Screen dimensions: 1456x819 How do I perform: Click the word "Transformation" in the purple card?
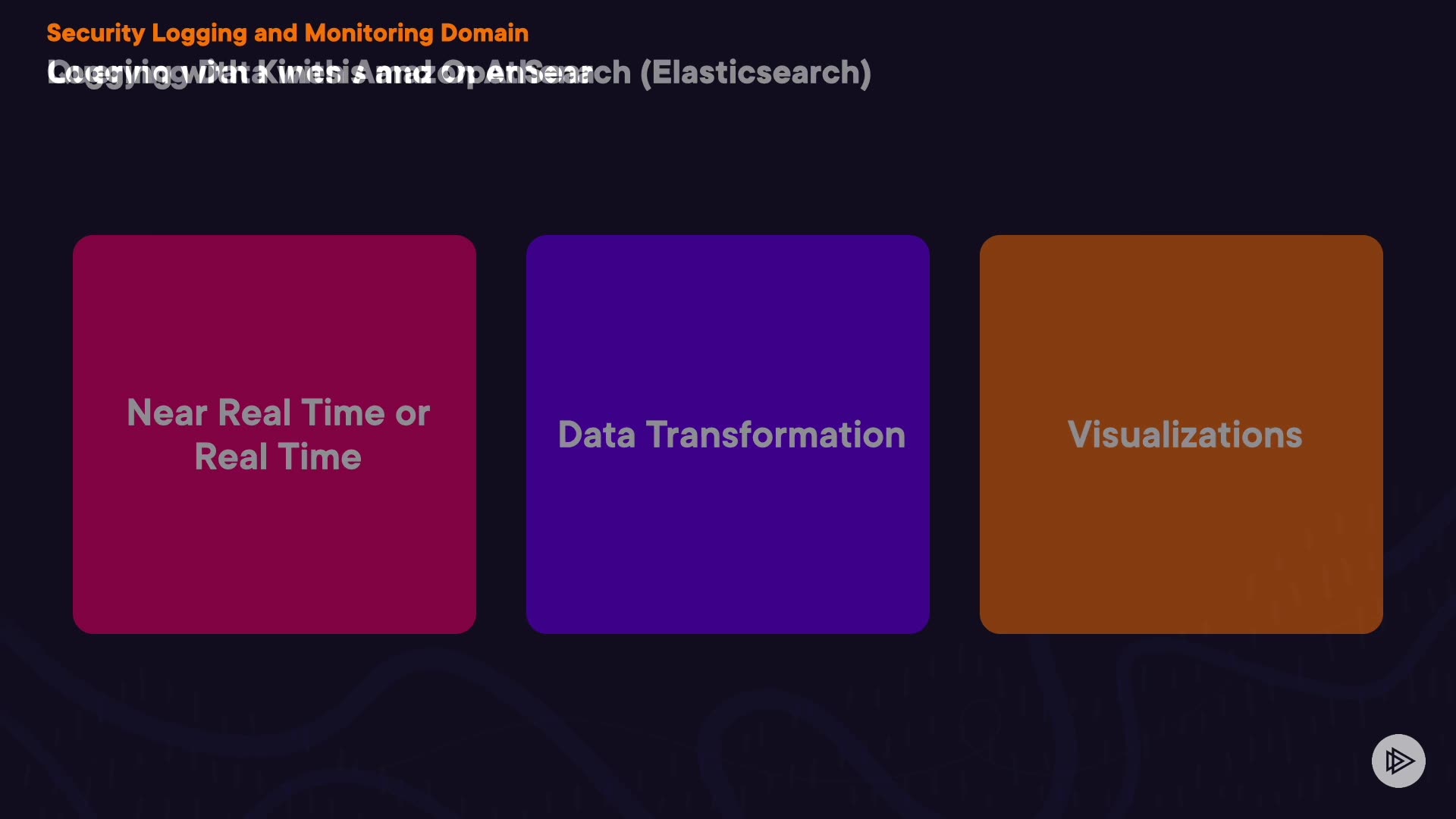point(776,435)
